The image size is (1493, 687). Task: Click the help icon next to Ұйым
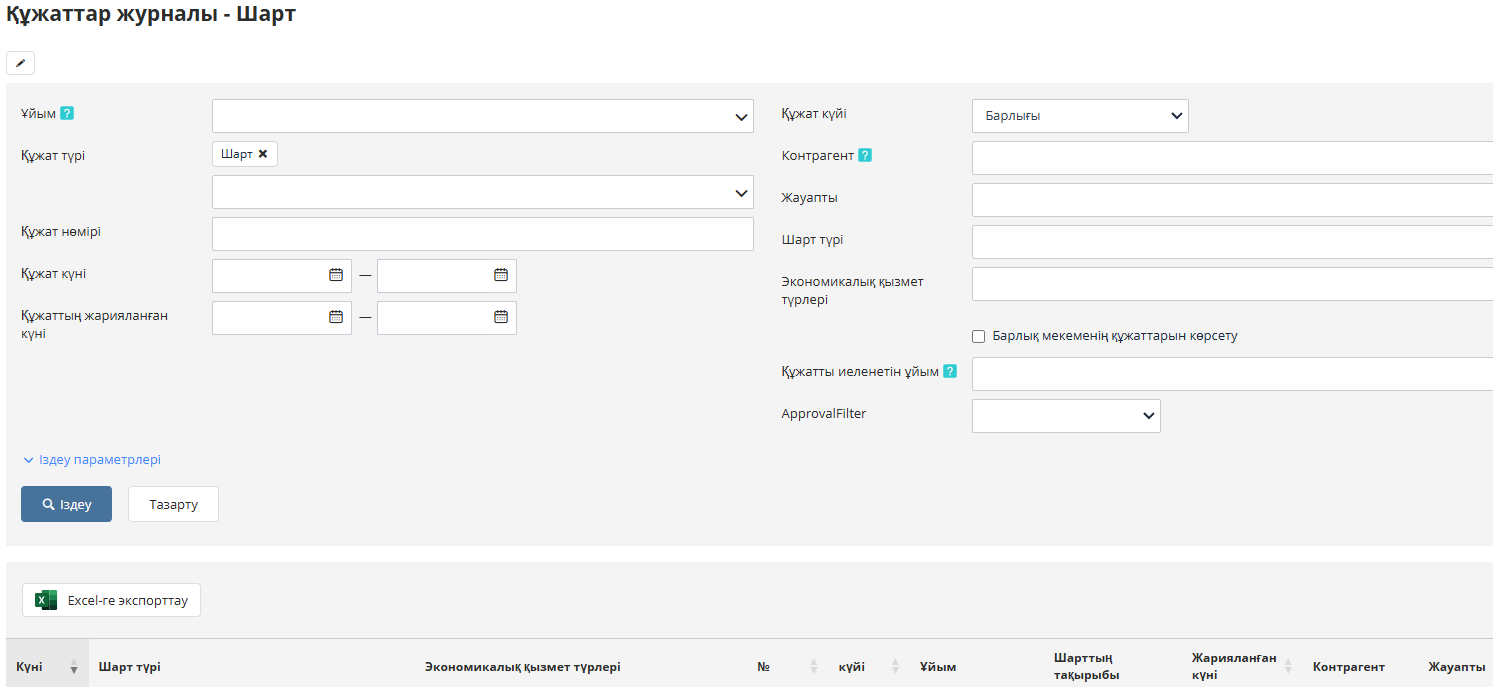67,113
